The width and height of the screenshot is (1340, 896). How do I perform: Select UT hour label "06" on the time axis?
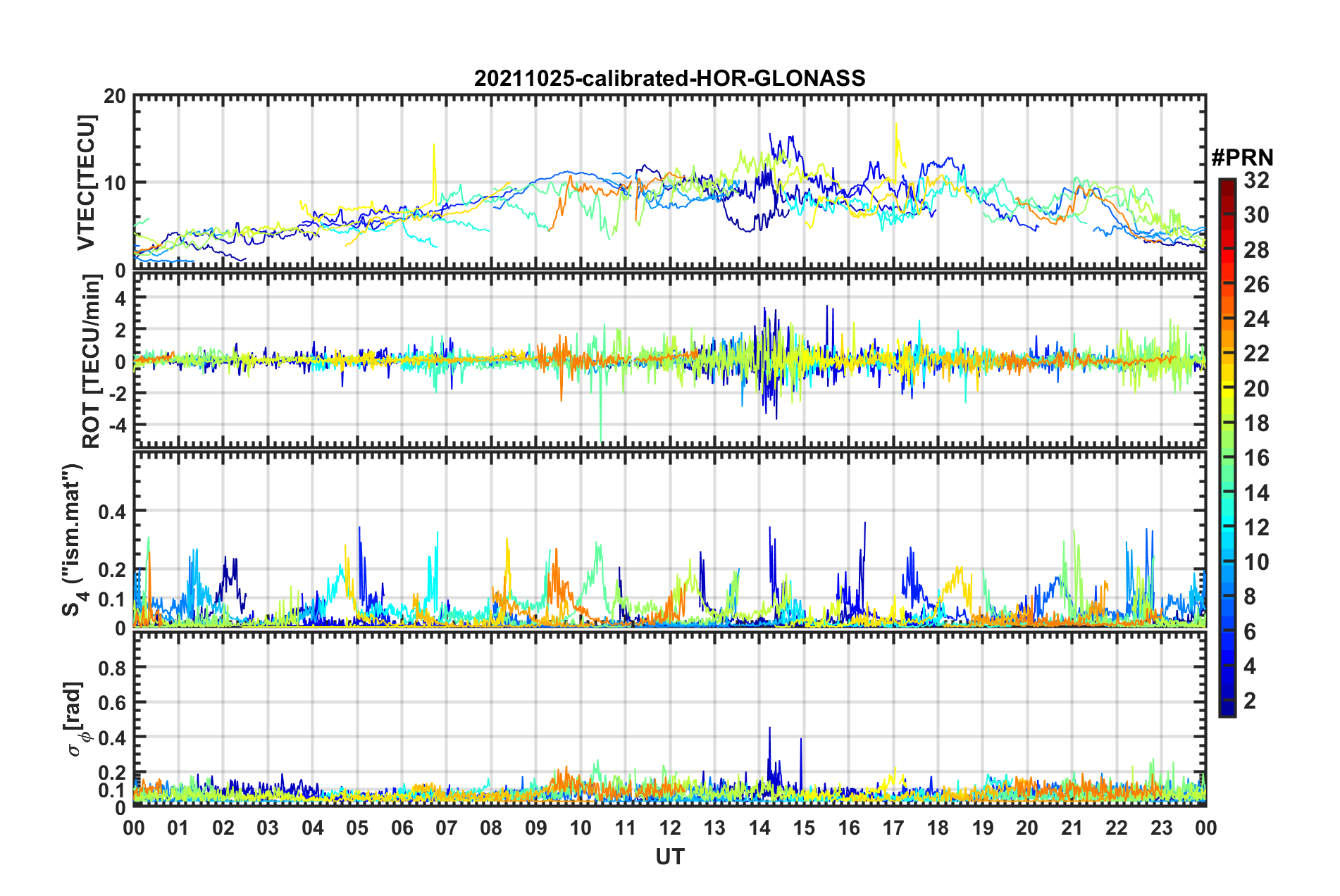click(x=402, y=827)
